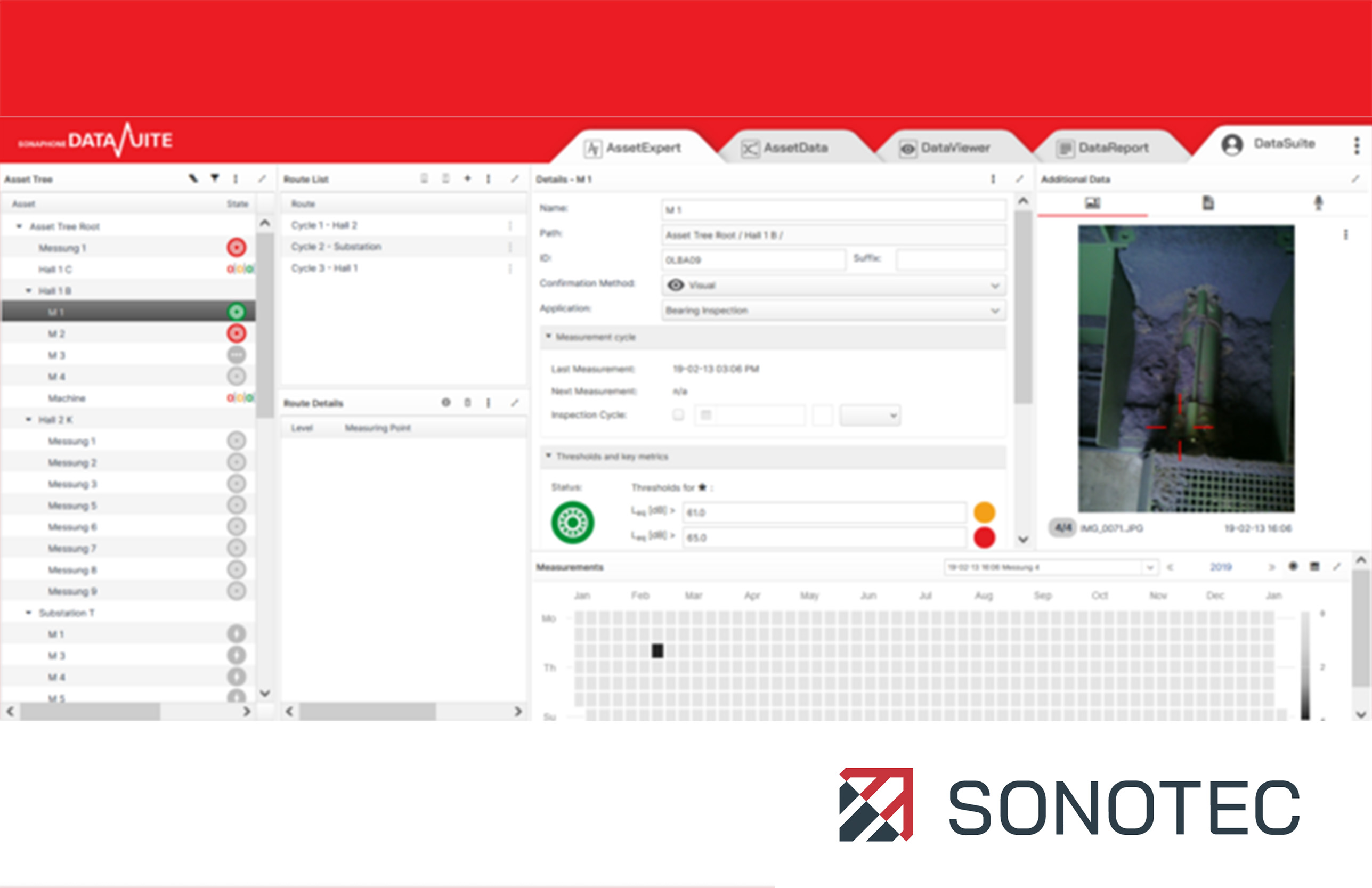Open options for Cycle 3 - Hall 1 route
The width and height of the screenshot is (1372, 888).
point(510,268)
